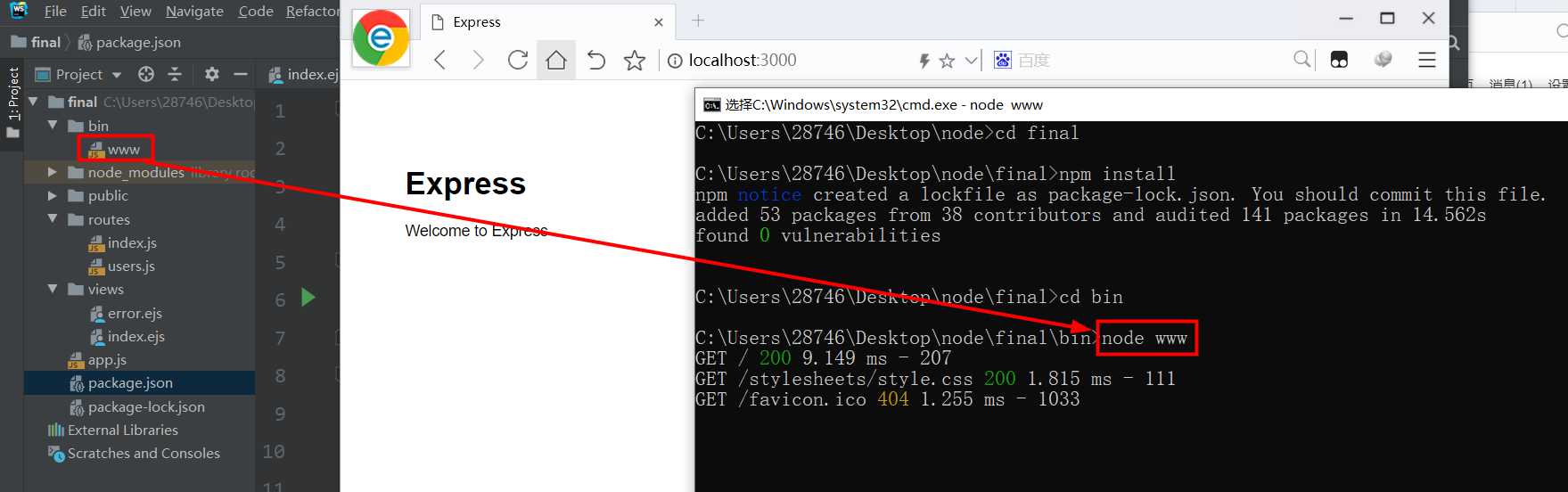Select External Libraries node

click(x=112, y=430)
